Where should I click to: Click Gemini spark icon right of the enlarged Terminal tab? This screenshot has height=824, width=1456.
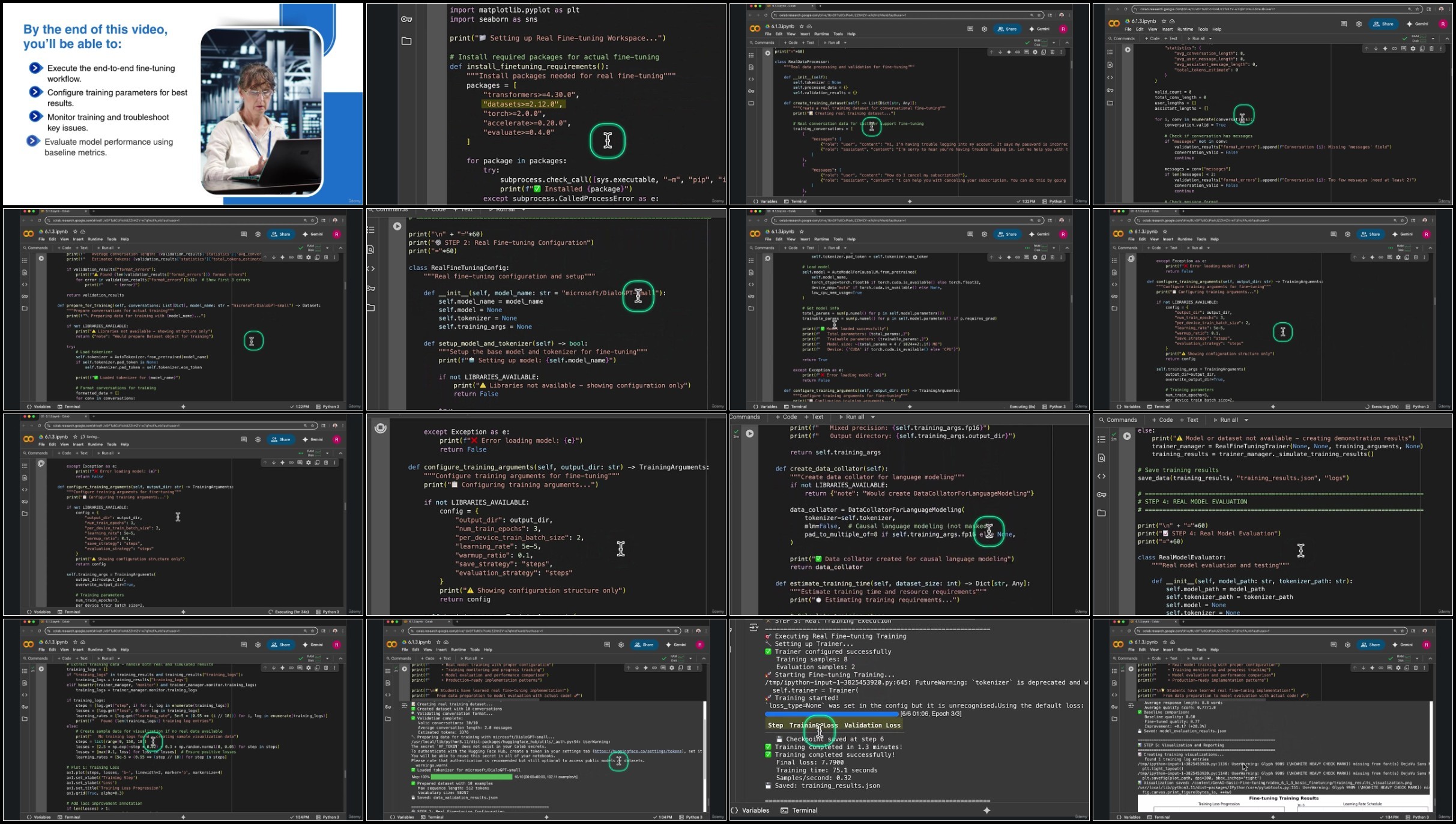tap(986, 810)
